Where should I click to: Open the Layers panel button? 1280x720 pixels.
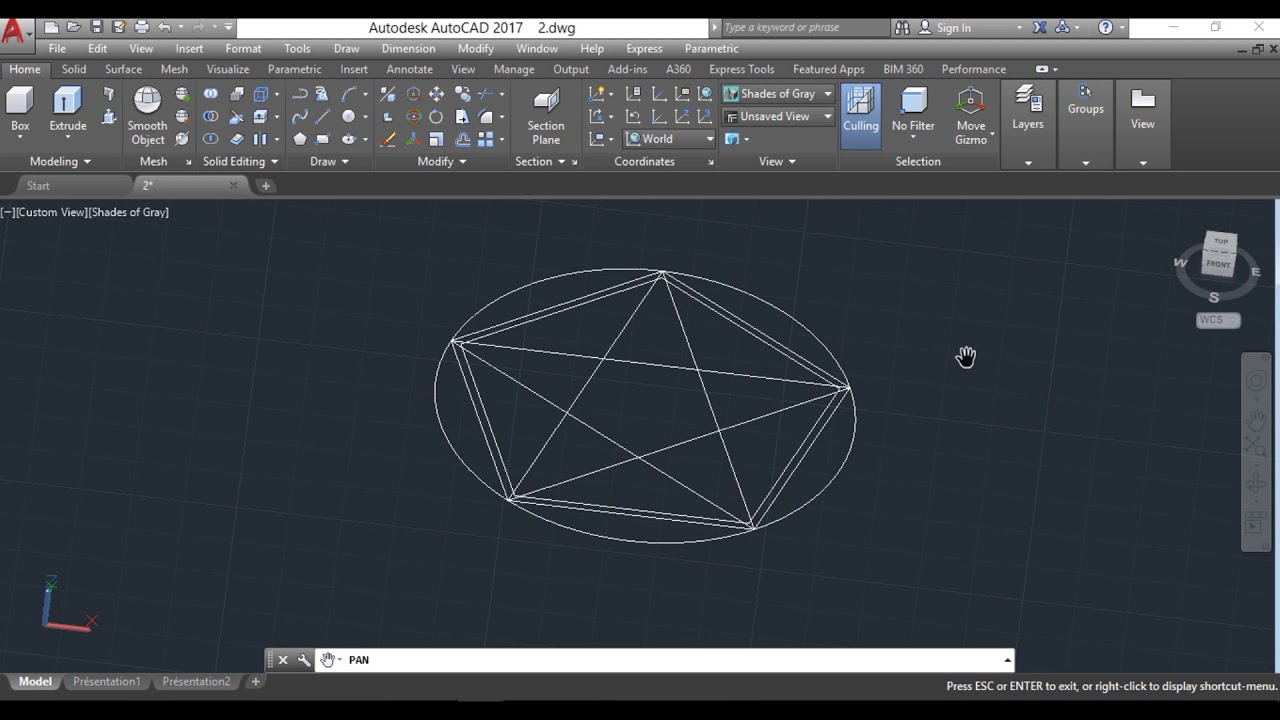[x=1028, y=108]
